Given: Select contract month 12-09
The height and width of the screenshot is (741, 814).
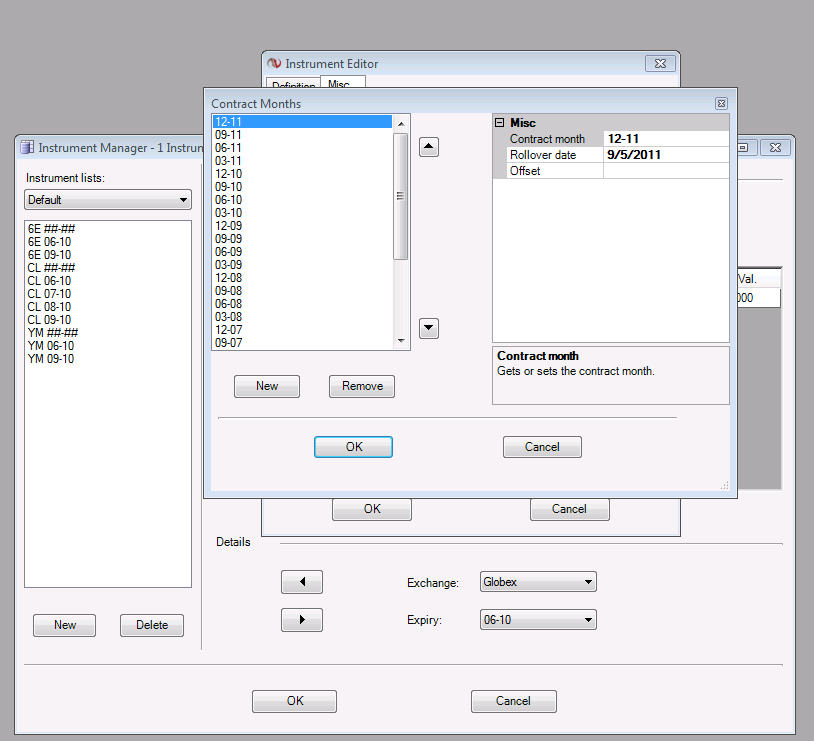Looking at the screenshot, I should click(303, 225).
